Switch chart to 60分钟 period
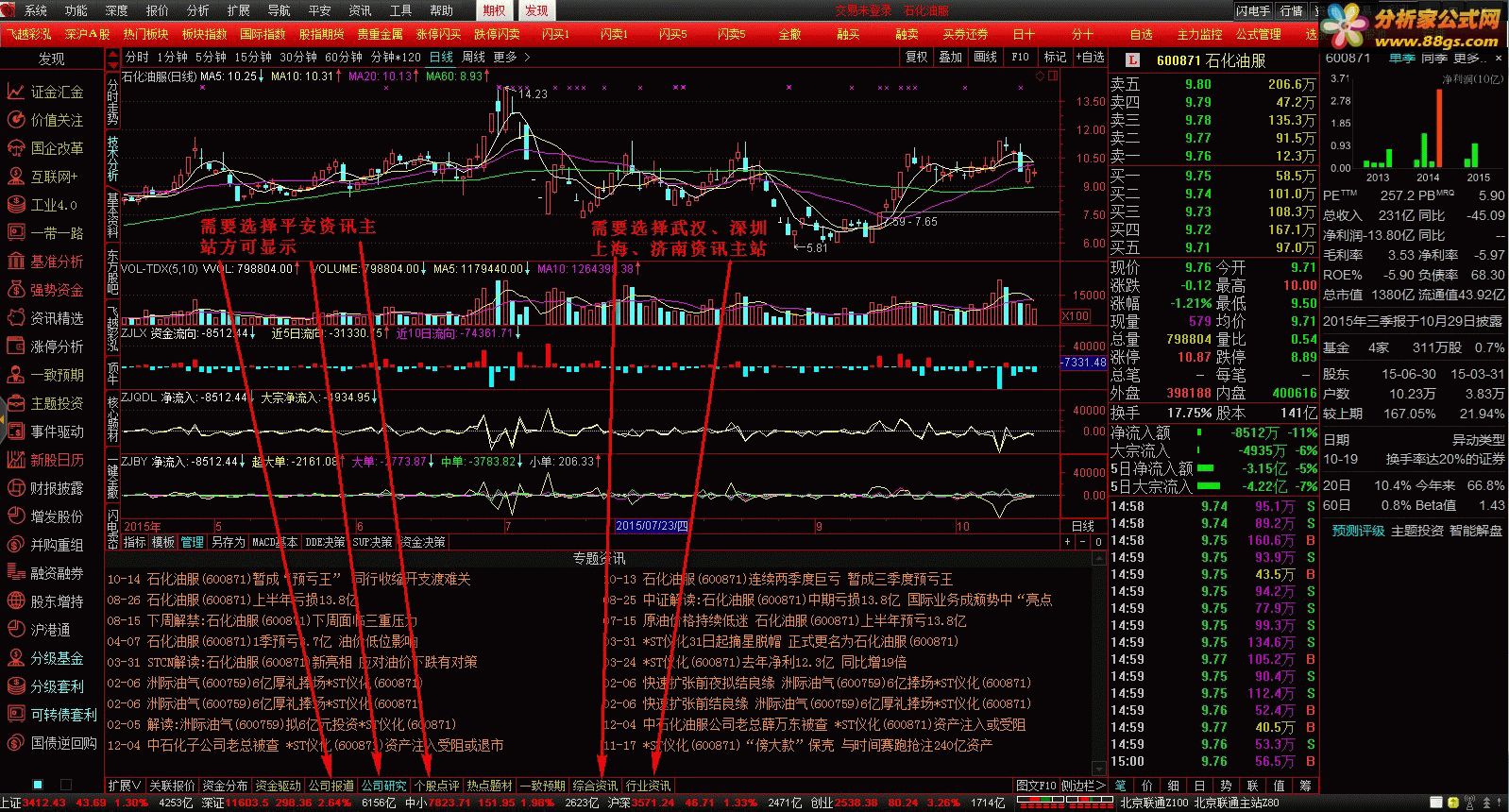The image size is (1509, 812). coord(344,58)
